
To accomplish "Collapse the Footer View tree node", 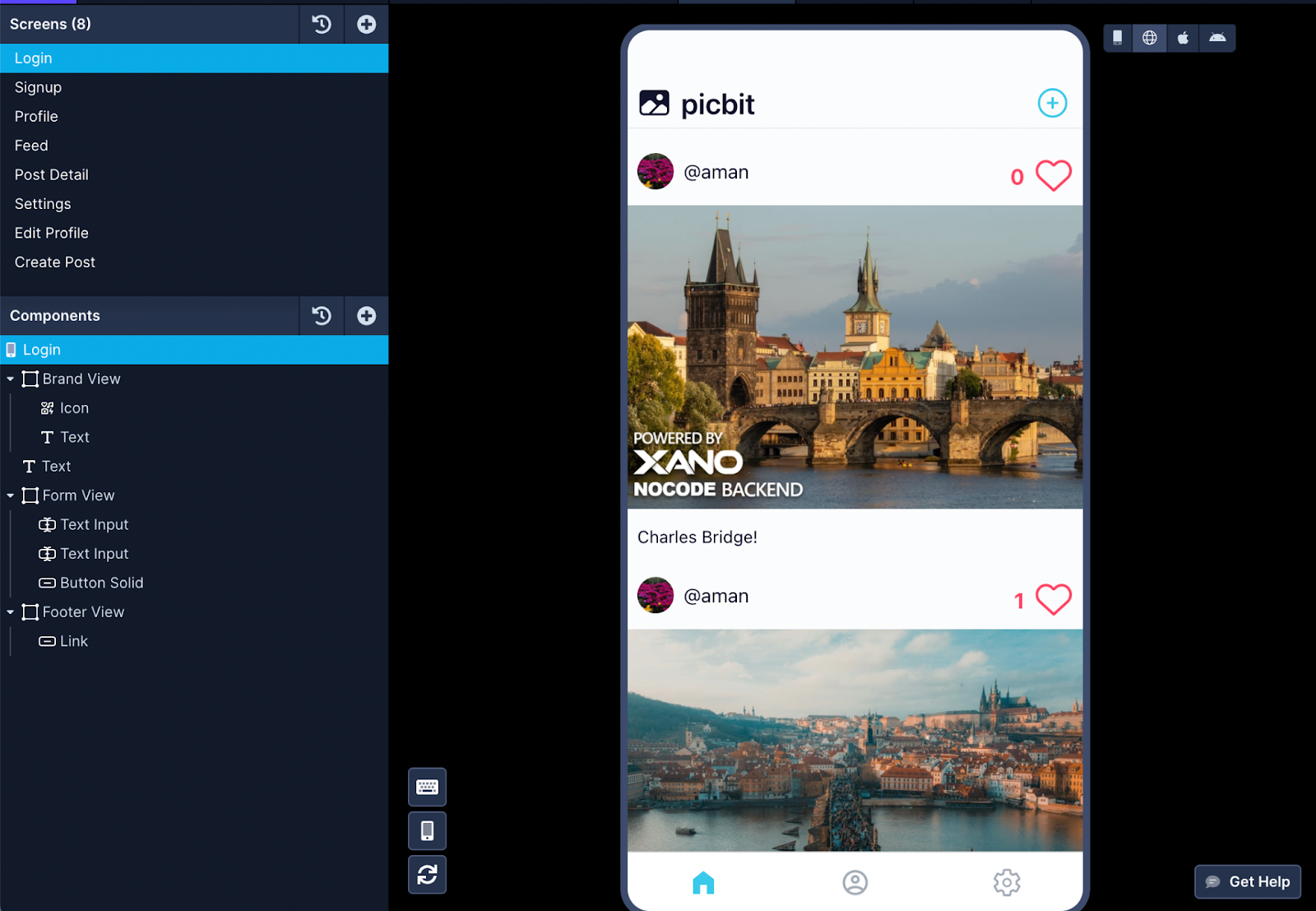I will click(x=11, y=612).
